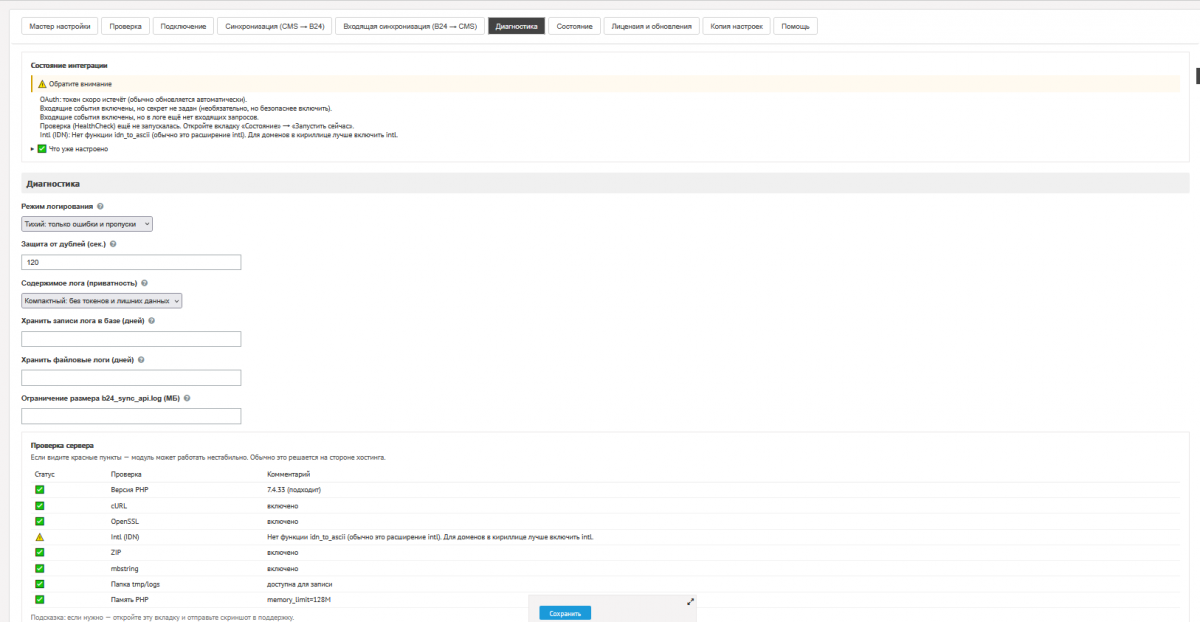
Task: Click the warning triangle beside Обратите внимание
Action: pyautogui.click(x=42, y=84)
